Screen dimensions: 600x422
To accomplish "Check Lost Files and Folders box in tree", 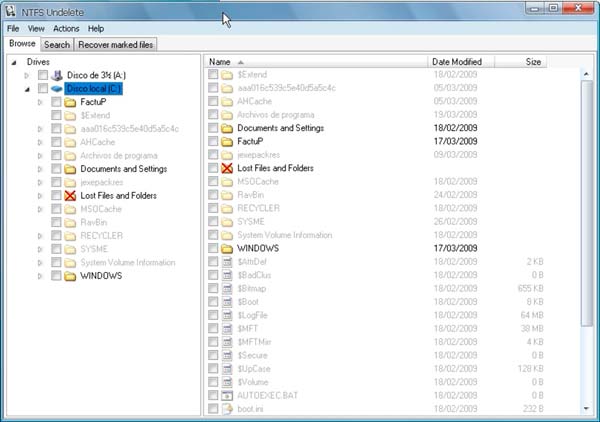I will (x=56, y=196).
